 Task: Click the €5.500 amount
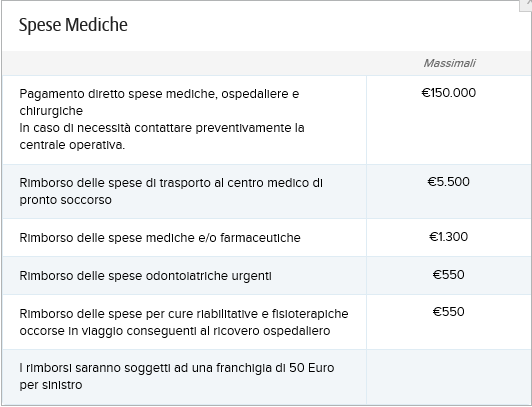(x=449, y=182)
